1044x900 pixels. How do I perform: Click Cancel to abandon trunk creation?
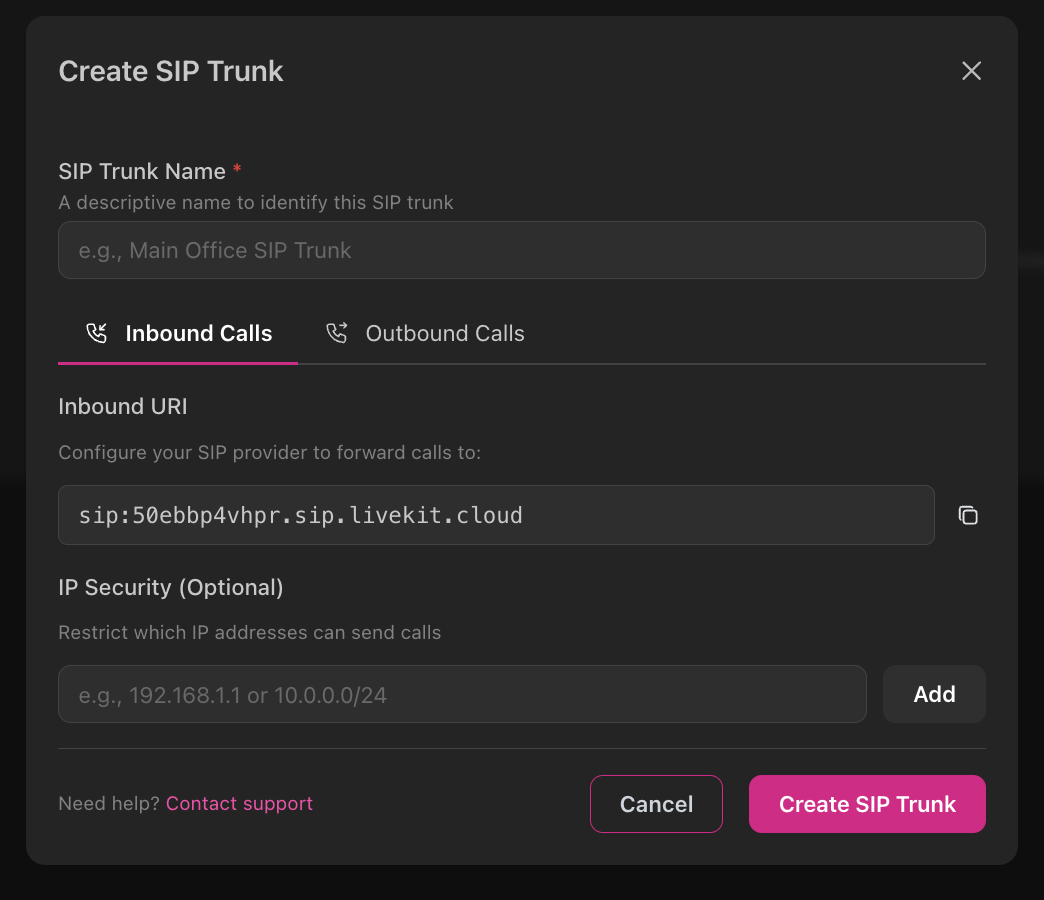pos(656,803)
